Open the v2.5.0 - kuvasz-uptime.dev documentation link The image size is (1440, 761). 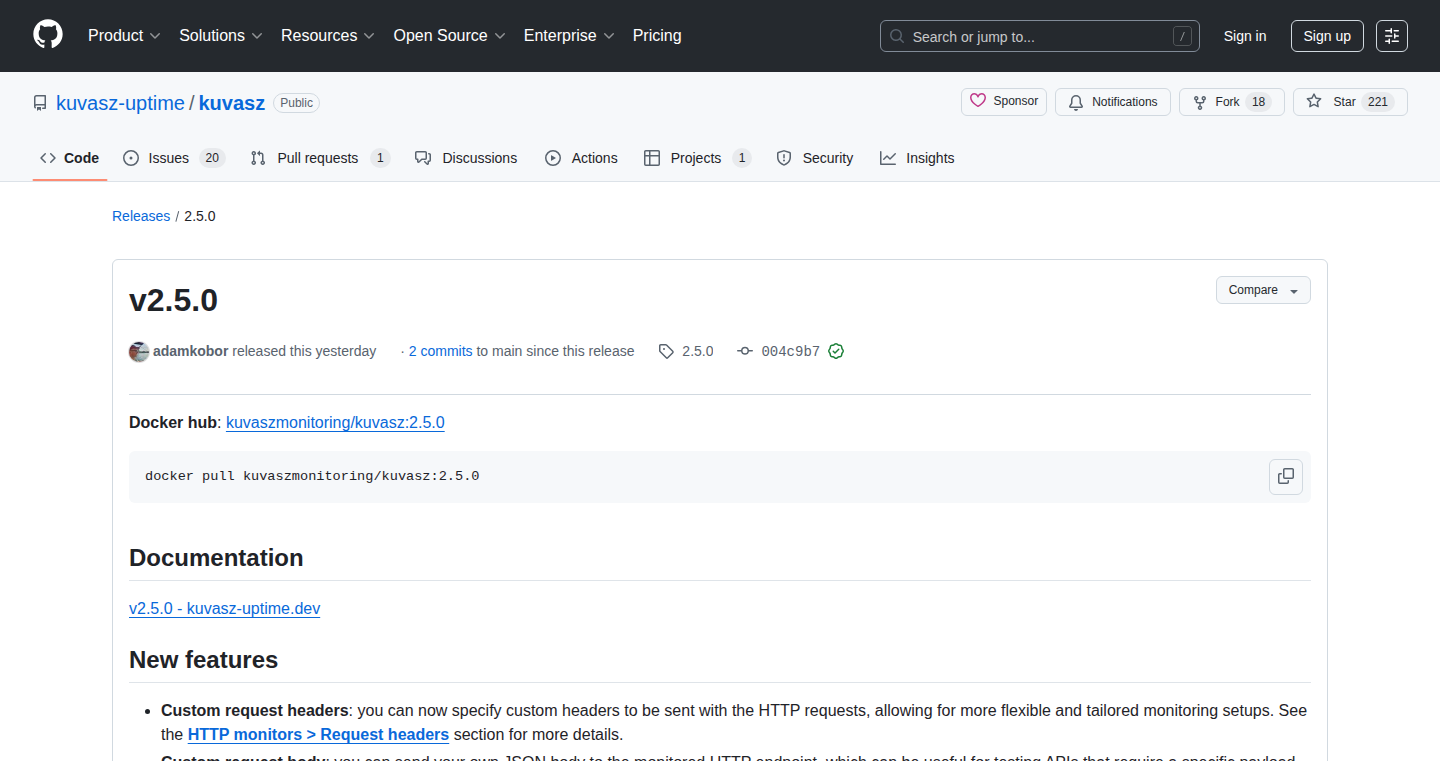[225, 608]
